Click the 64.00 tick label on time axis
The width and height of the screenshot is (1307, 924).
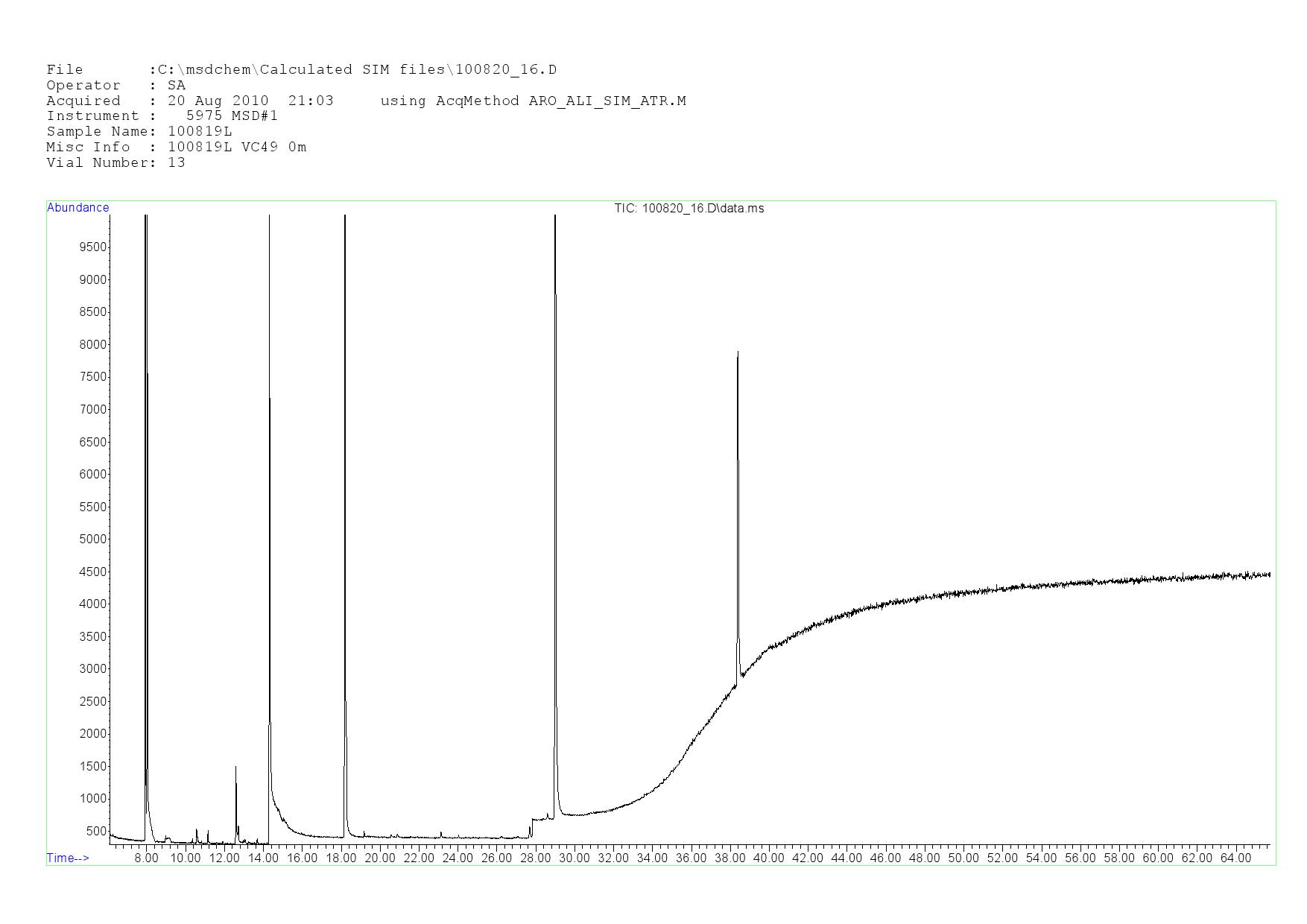click(x=1235, y=858)
